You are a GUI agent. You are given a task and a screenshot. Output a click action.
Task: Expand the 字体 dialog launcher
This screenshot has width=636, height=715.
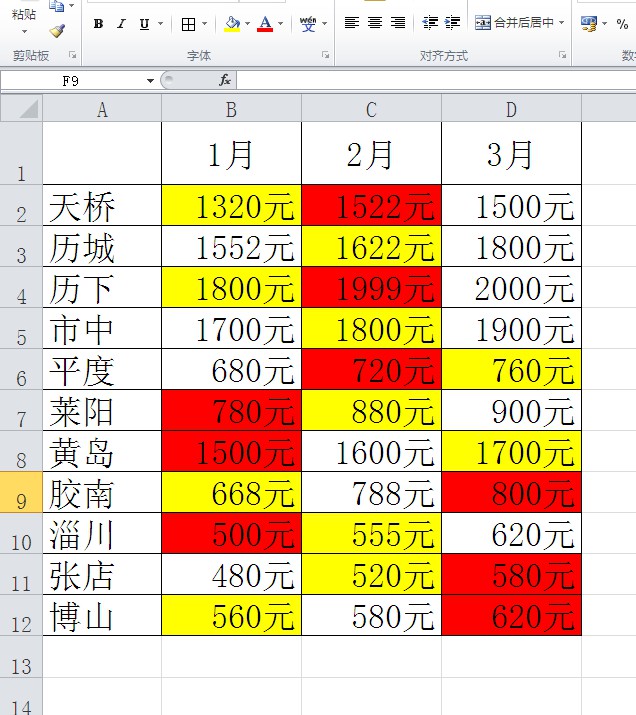tap(326, 55)
